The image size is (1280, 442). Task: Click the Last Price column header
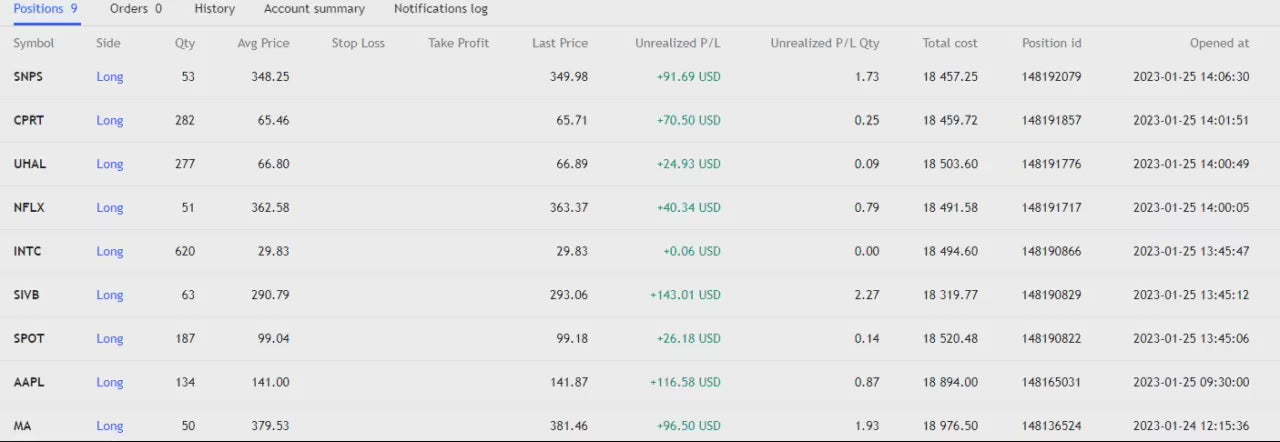coord(560,43)
